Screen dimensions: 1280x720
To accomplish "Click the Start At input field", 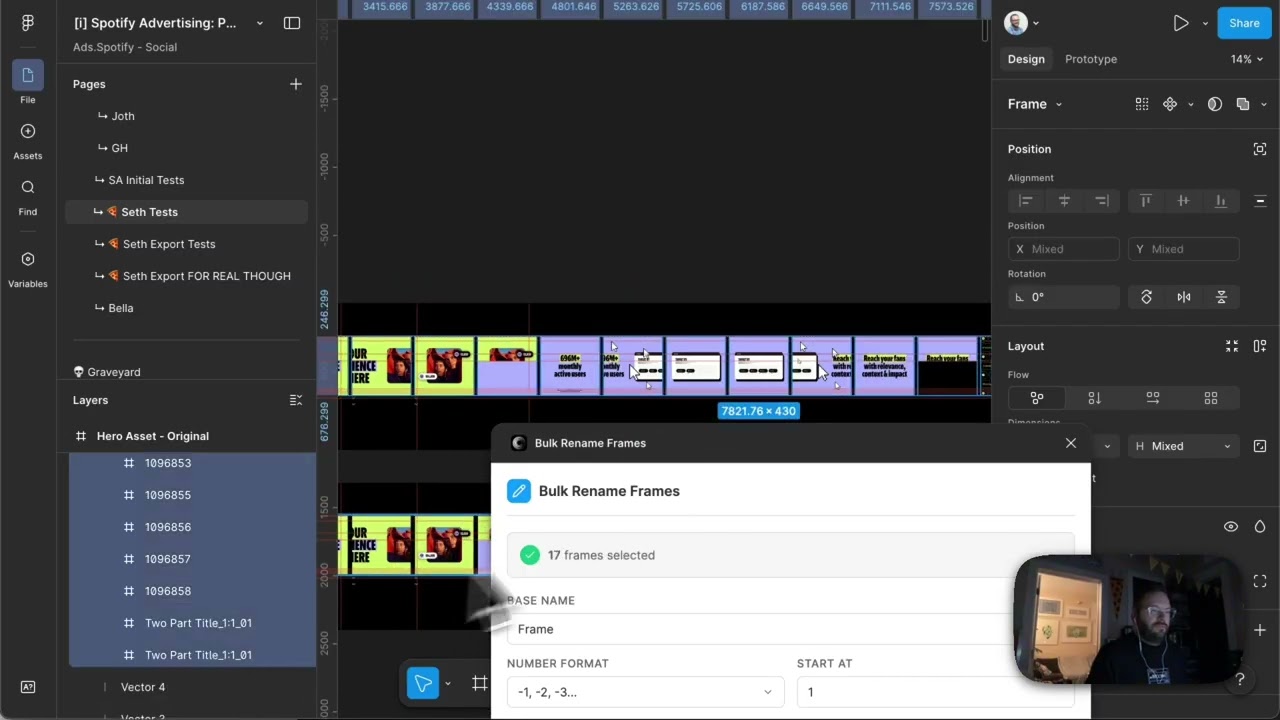I will click(x=935, y=692).
